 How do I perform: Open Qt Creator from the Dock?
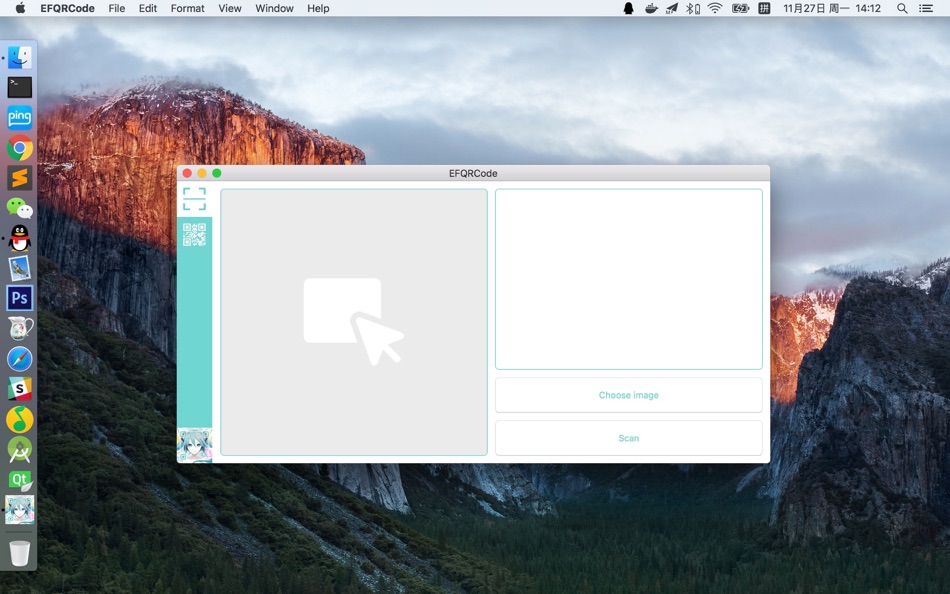coord(19,480)
